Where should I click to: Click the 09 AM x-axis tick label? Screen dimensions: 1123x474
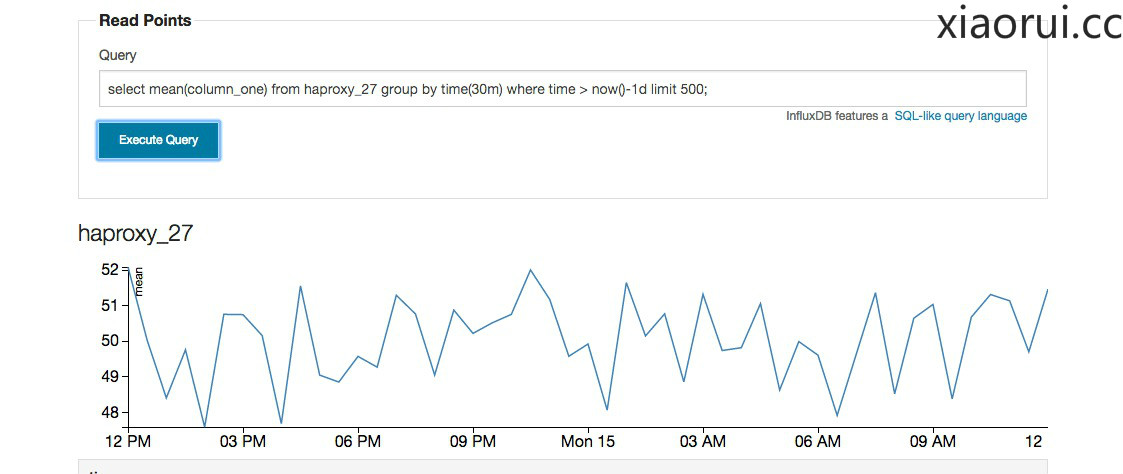933,441
